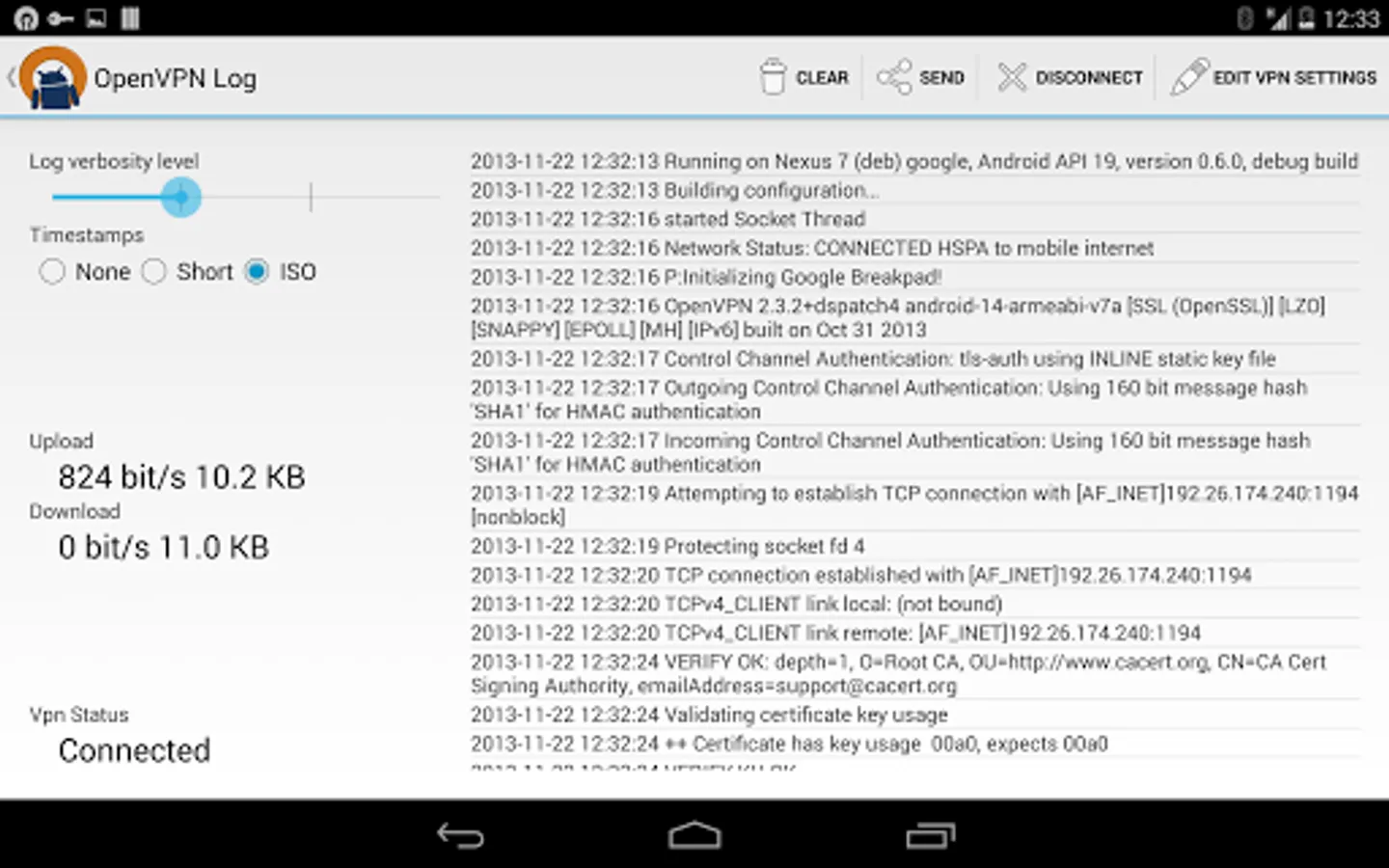Screen dimensions: 1389x868
Task: Tap the 'Outgoing Control Channel Authentication' log entry
Action: tap(914, 399)
